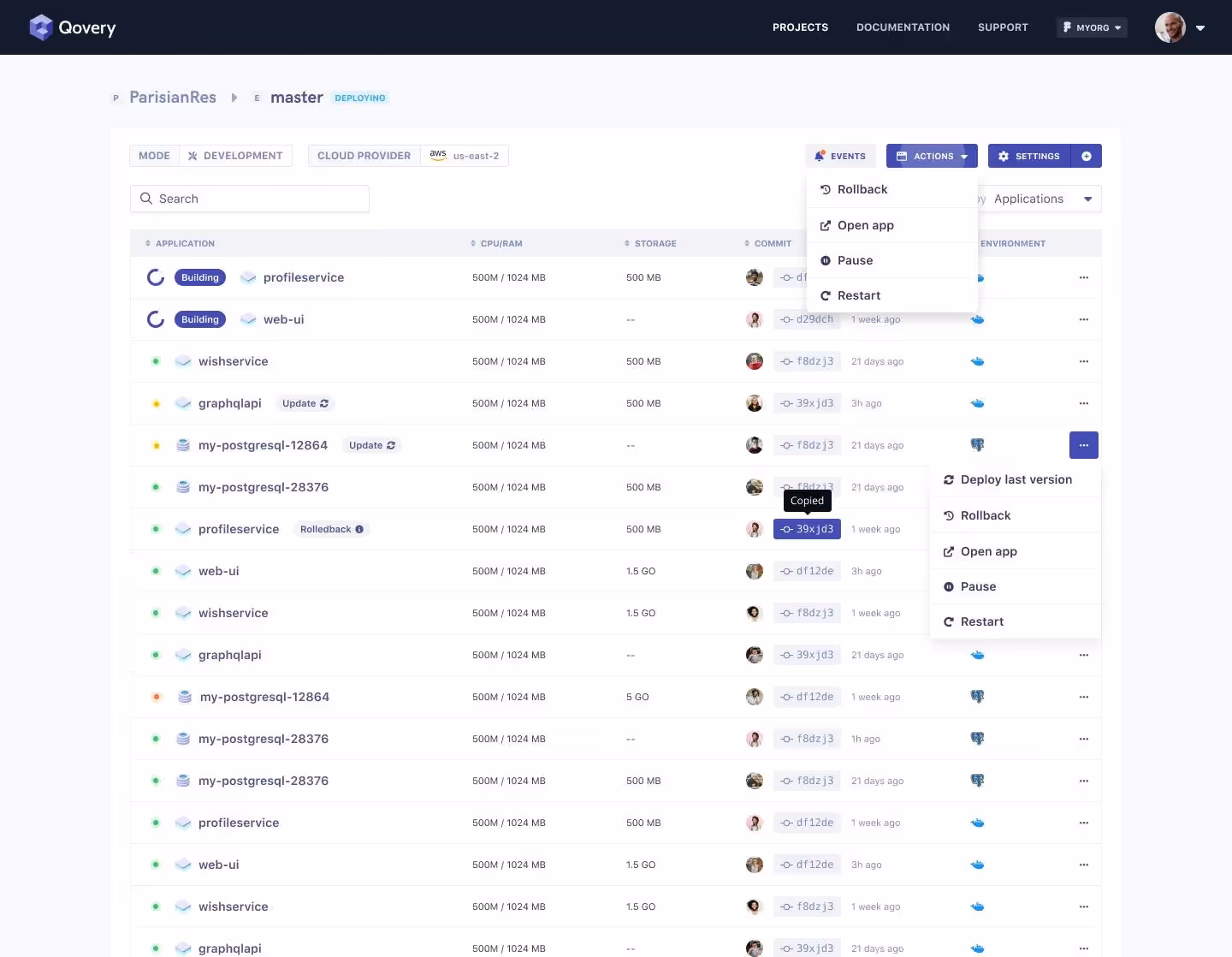Expand the user profile dropdown arrow
The width and height of the screenshot is (1232, 957).
click(x=1200, y=27)
